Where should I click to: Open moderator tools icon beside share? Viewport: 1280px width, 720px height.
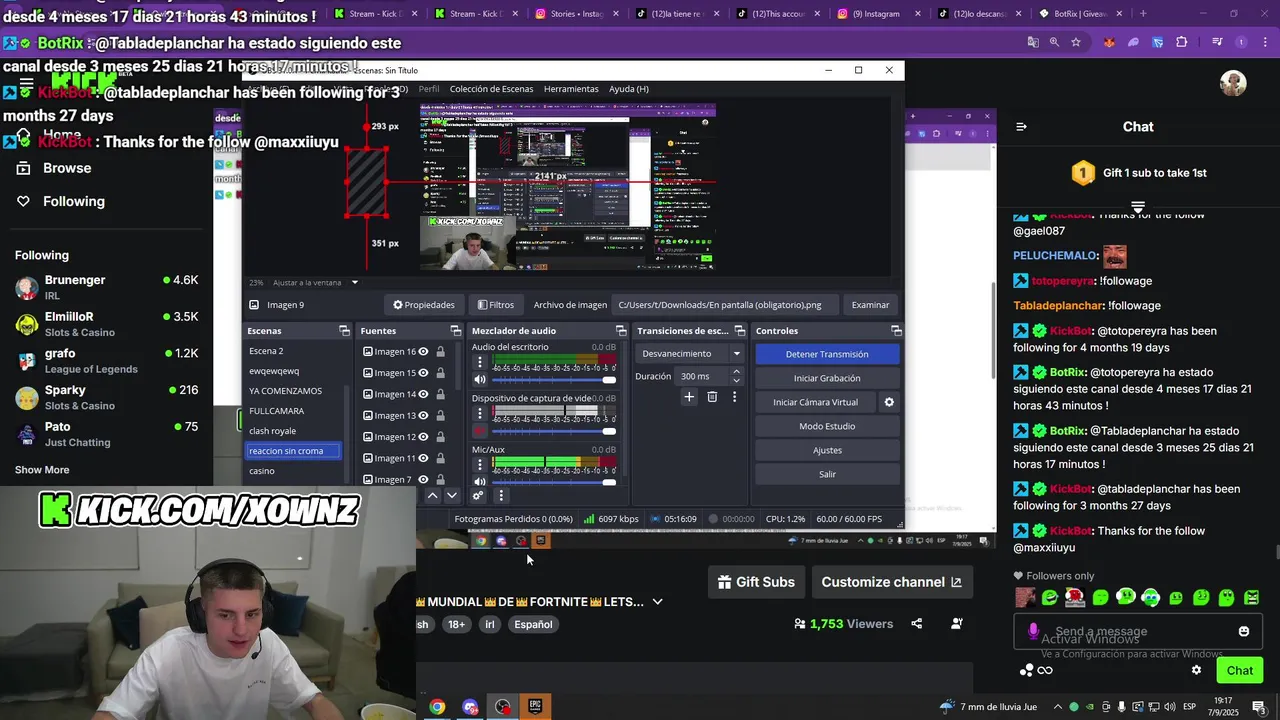pos(957,624)
